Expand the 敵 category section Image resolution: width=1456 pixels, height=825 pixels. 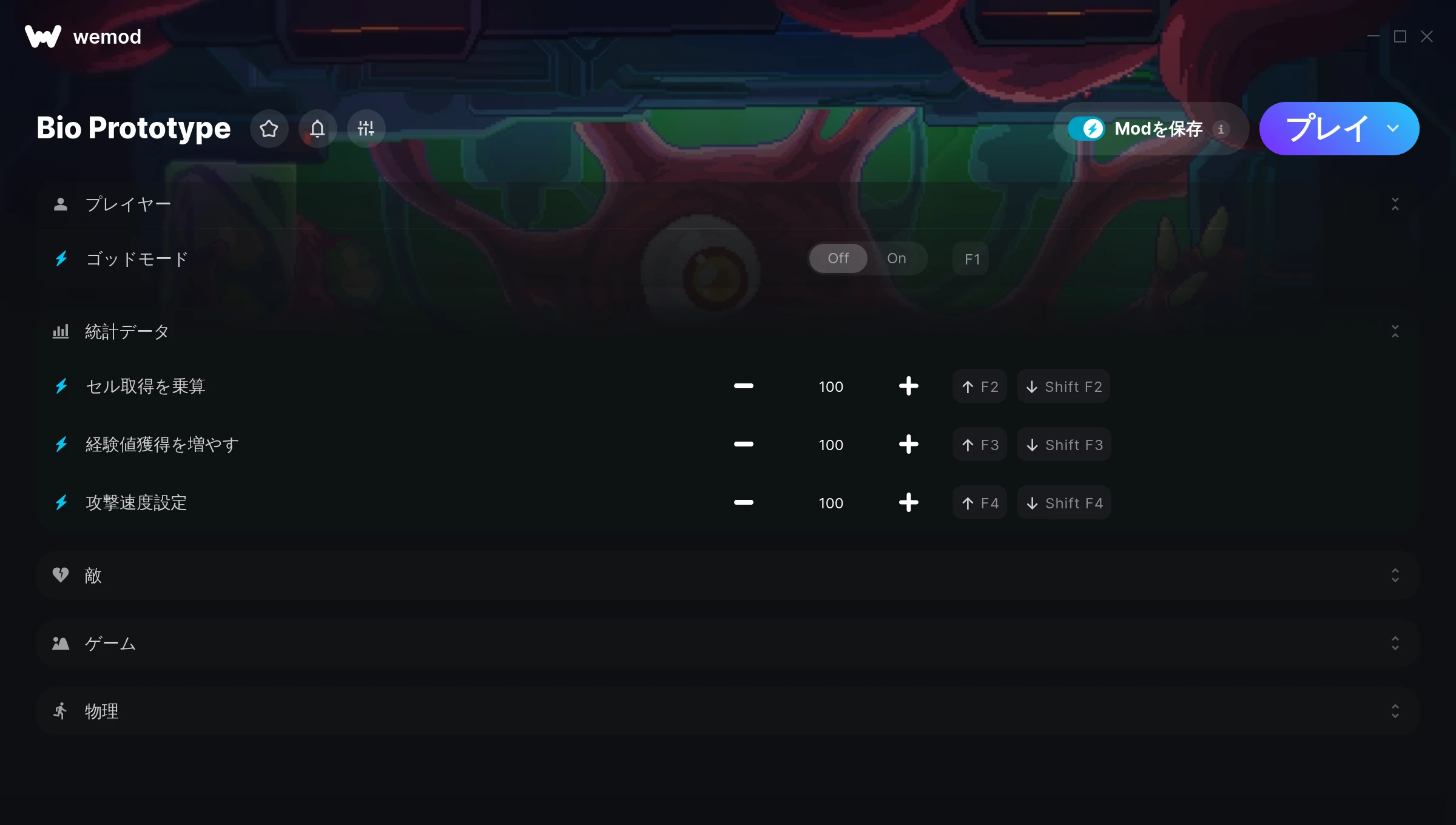pos(728,576)
